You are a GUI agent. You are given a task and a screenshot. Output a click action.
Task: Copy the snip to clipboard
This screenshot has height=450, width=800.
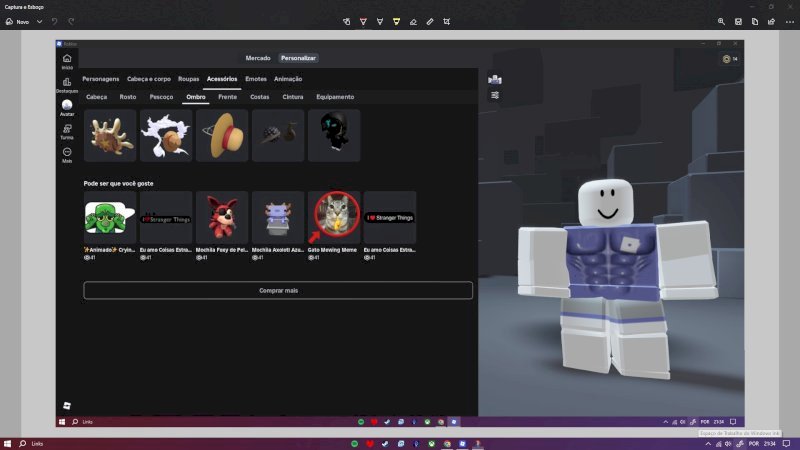[x=755, y=21]
